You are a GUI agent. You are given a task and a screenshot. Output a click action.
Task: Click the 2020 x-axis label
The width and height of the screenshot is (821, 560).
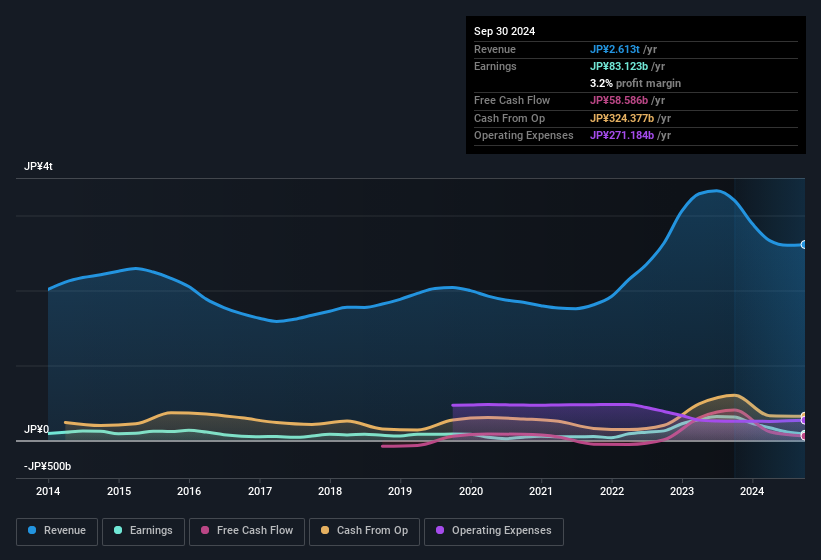point(471,491)
